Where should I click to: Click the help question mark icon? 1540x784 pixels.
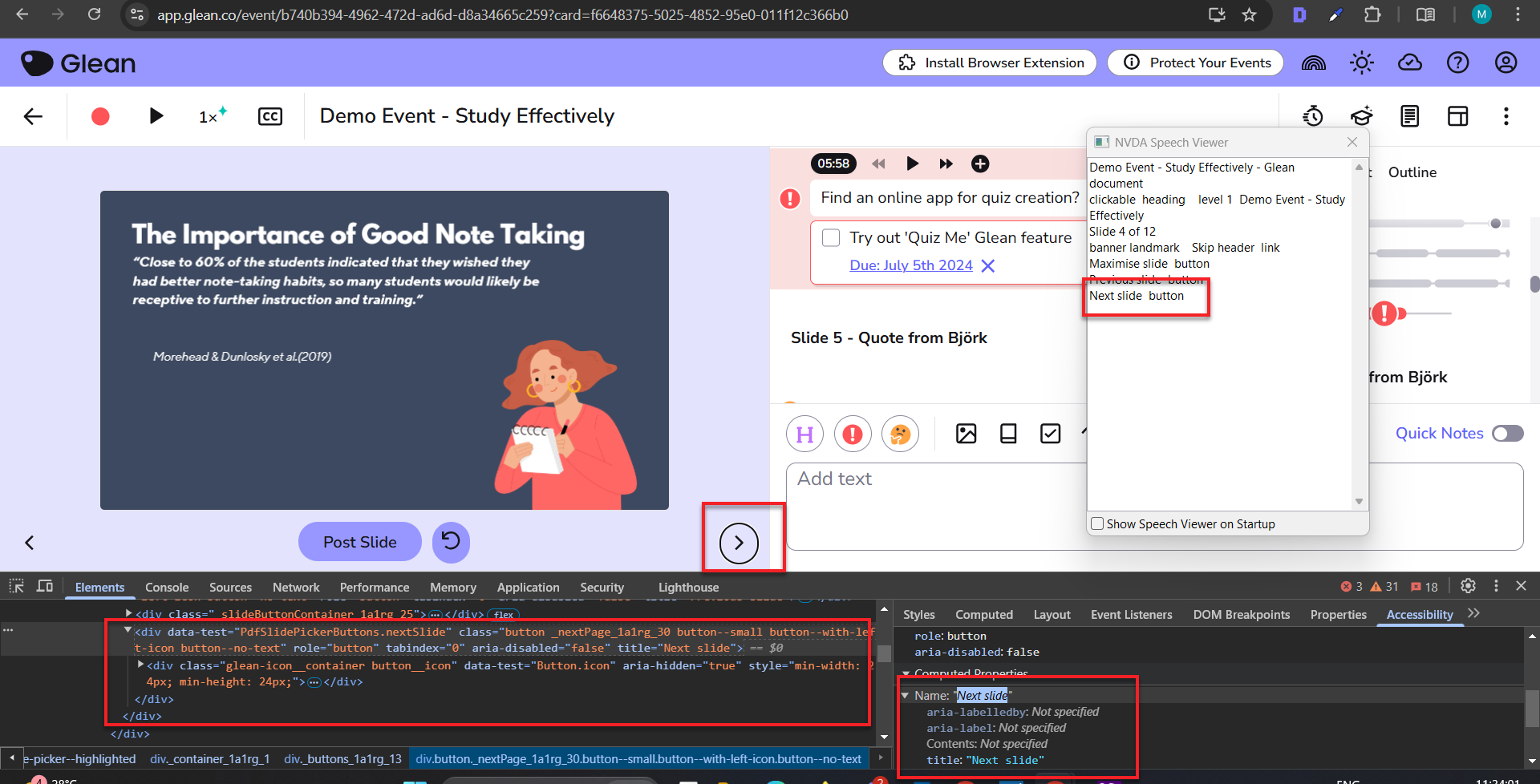click(x=1457, y=63)
